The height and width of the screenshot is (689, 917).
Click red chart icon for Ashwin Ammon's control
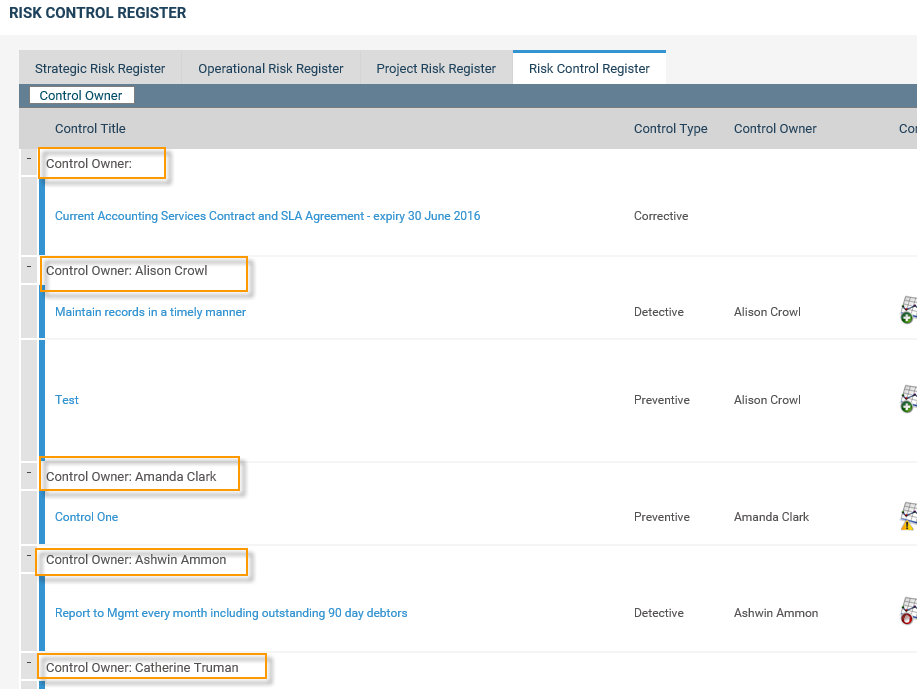coord(908,612)
